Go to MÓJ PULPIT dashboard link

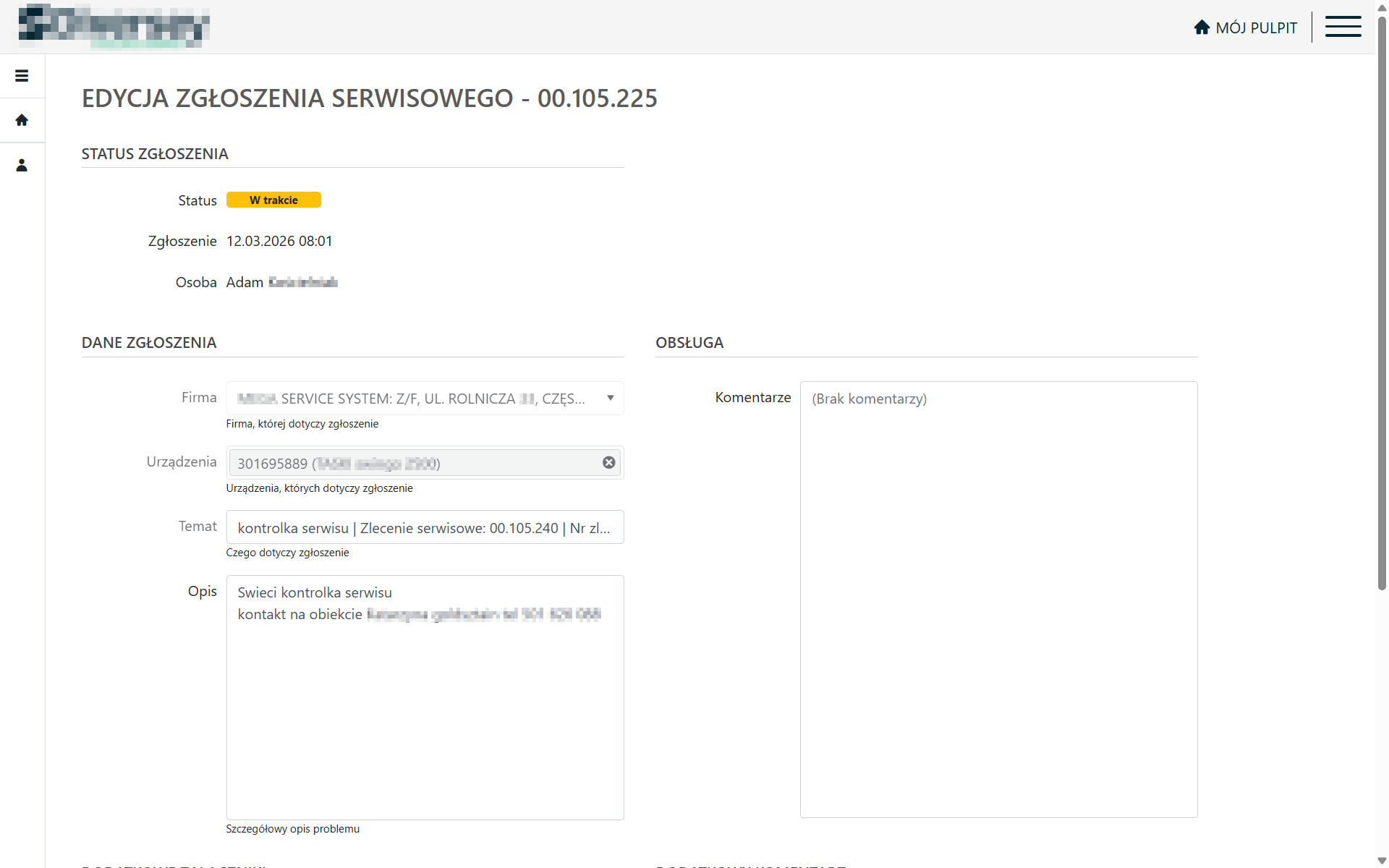pyautogui.click(x=1256, y=27)
